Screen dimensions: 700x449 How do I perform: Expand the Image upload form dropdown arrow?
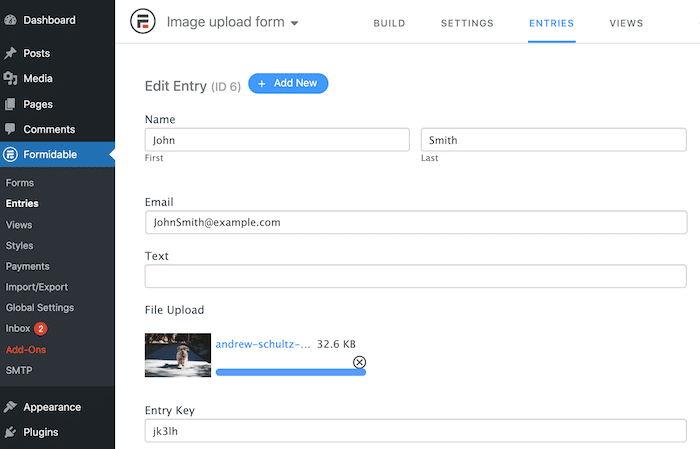(294, 23)
